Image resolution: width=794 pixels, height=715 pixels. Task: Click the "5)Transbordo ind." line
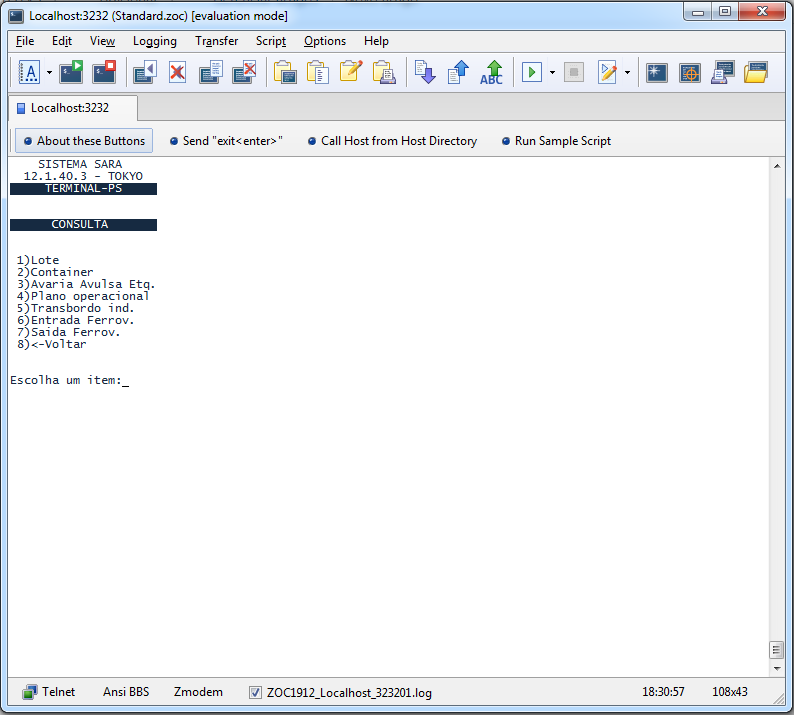pyautogui.click(x=75, y=308)
